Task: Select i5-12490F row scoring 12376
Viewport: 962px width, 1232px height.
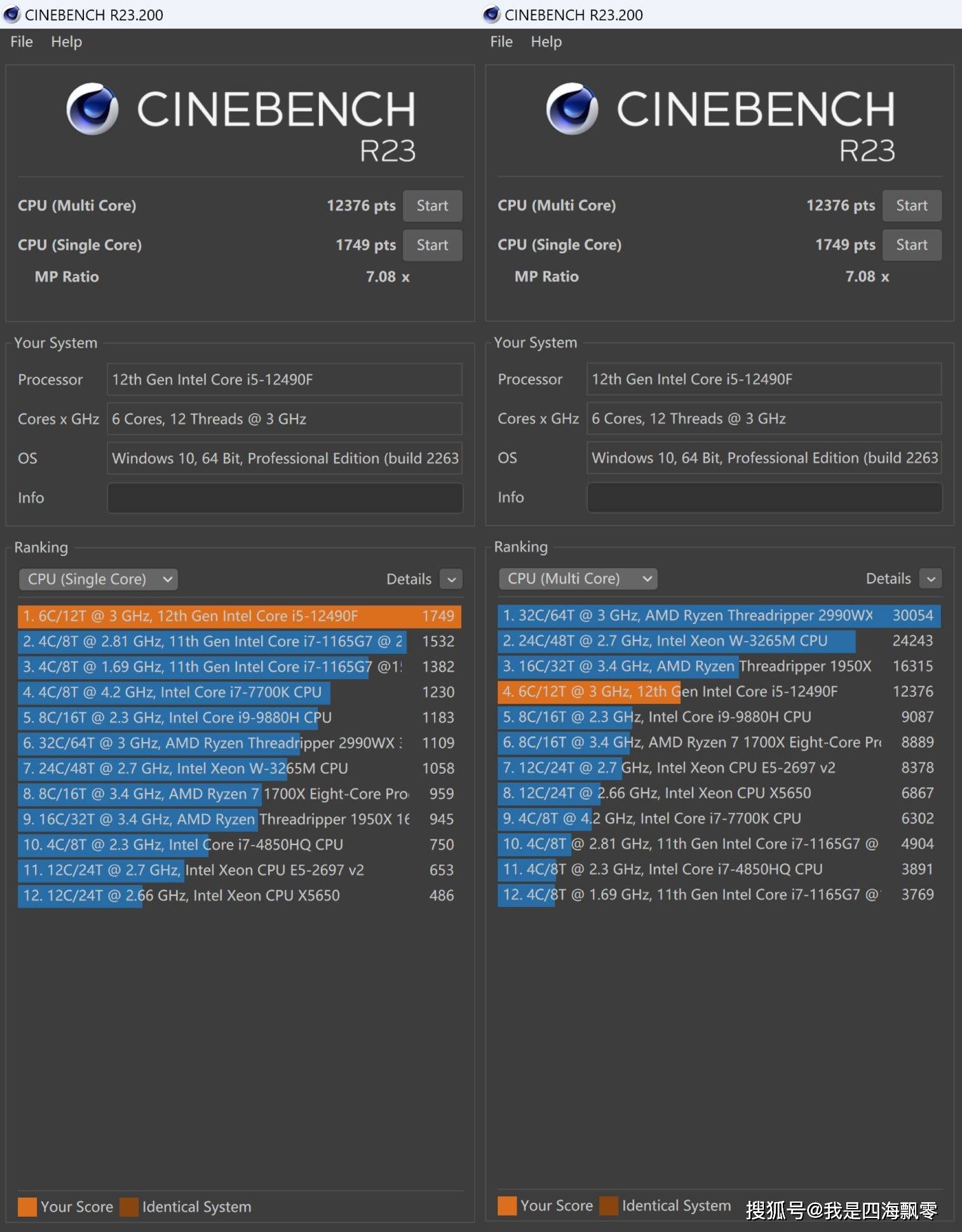Action: tap(719, 692)
